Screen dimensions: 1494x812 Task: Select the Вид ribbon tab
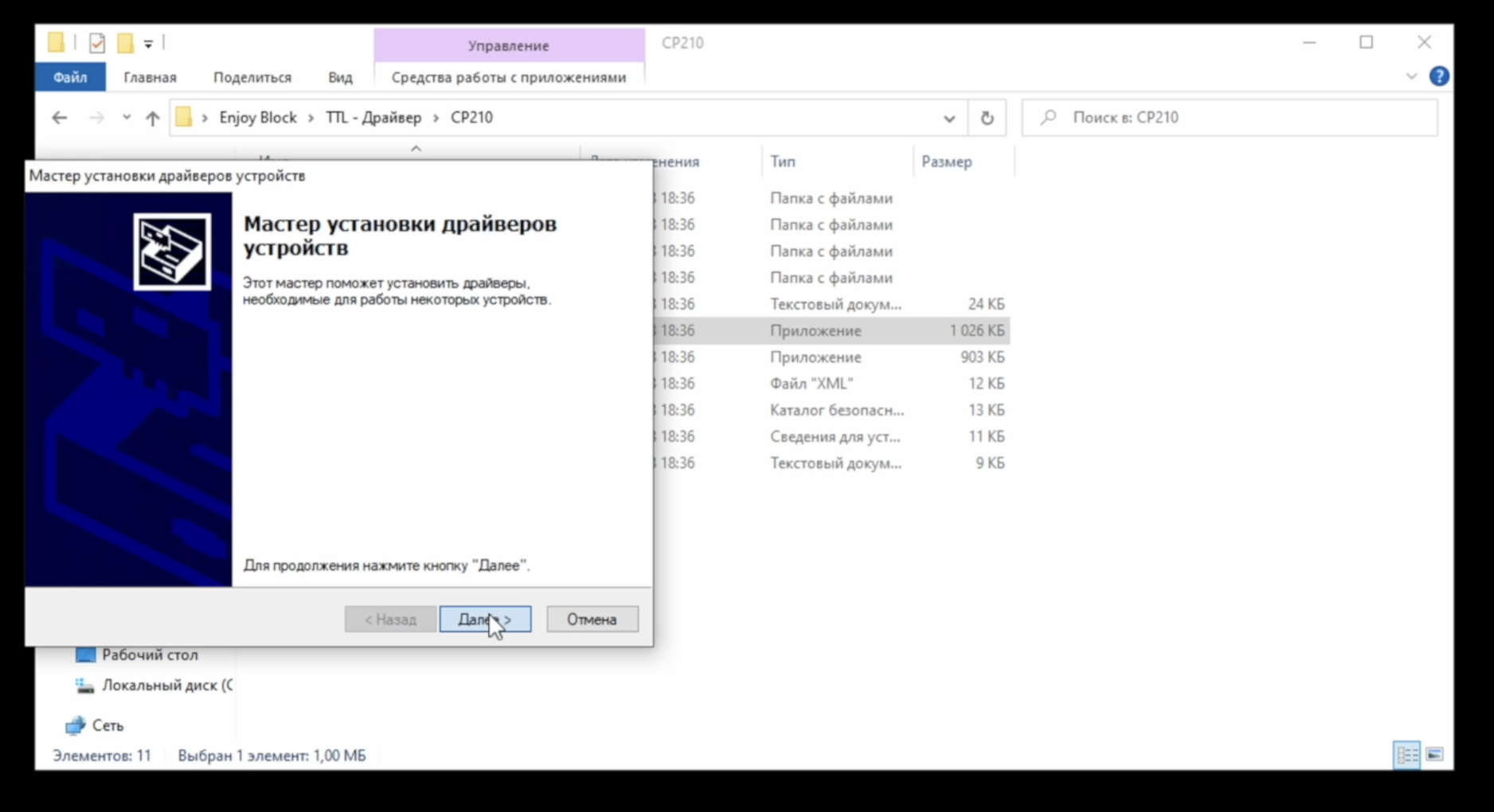click(340, 77)
